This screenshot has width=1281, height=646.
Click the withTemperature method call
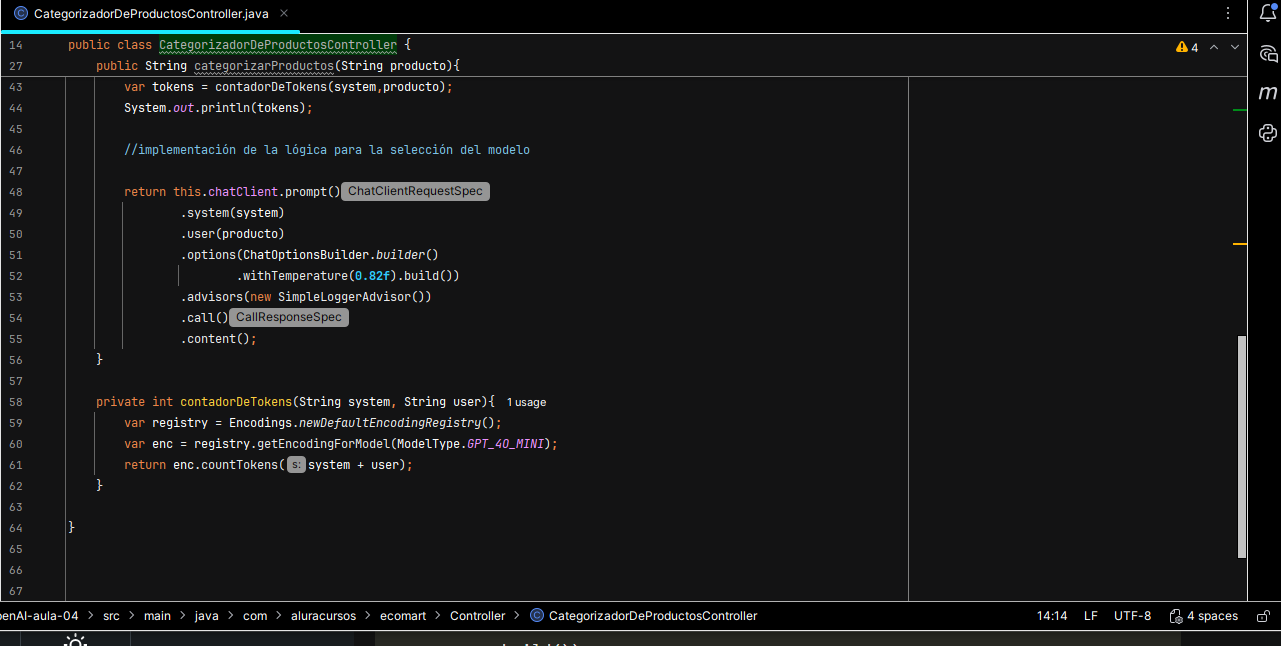click(296, 276)
